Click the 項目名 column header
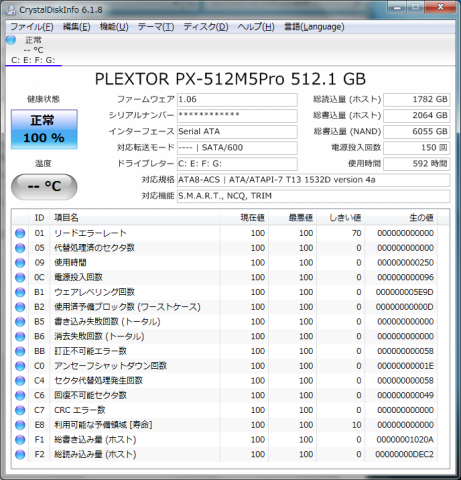 tap(135, 218)
